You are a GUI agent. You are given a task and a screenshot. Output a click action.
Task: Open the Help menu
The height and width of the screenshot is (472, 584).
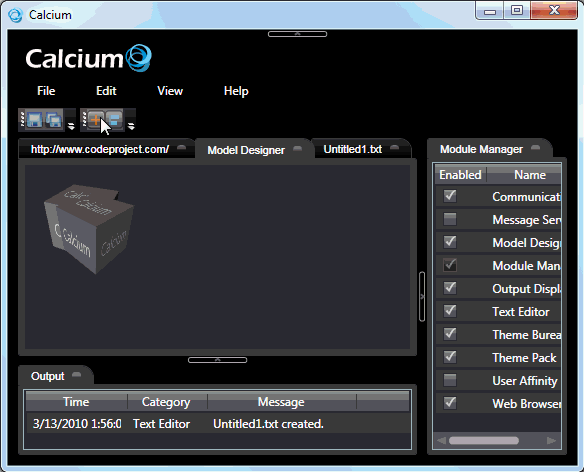(236, 91)
